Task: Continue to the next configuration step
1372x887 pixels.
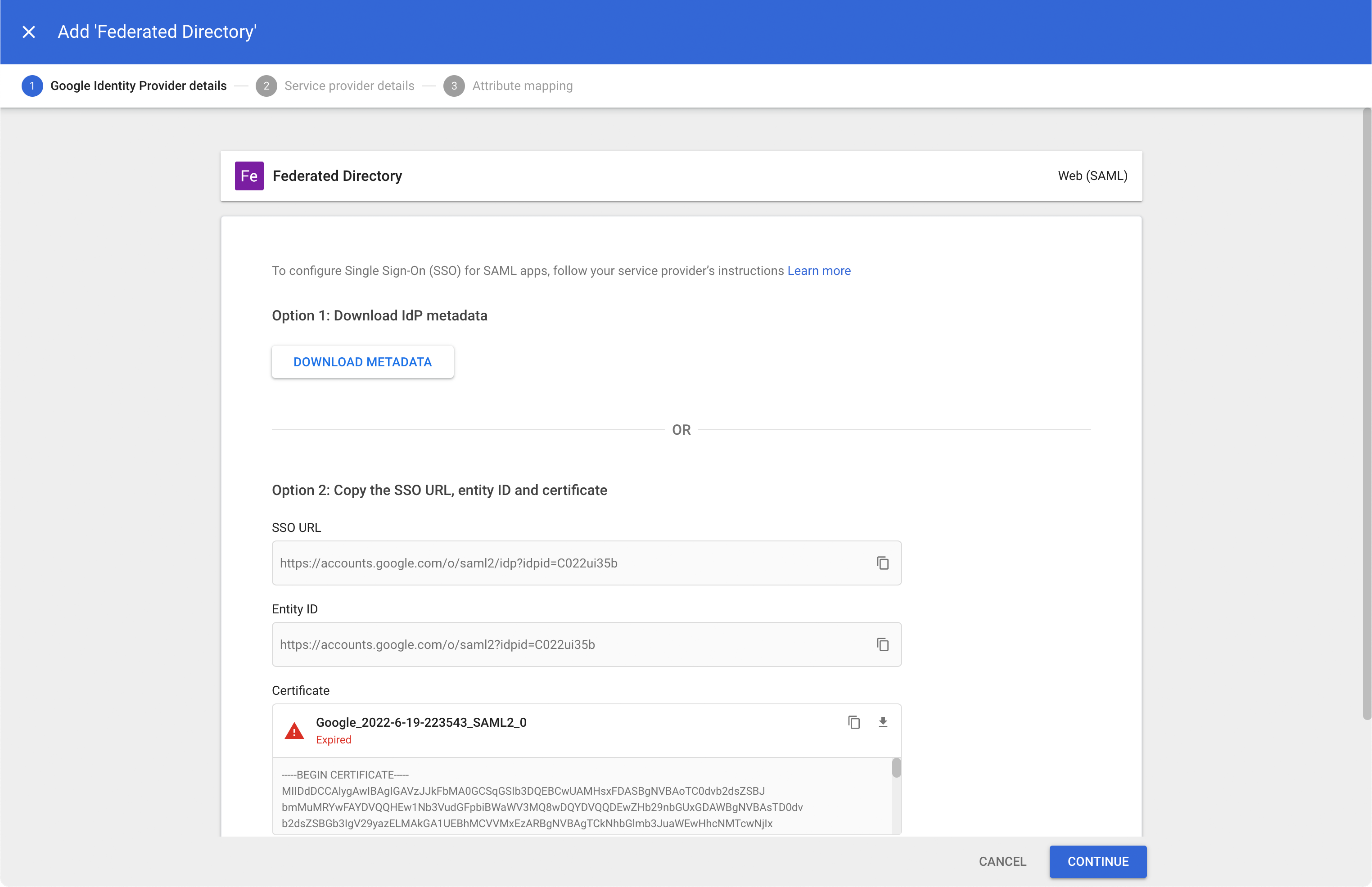Action: (x=1097, y=862)
